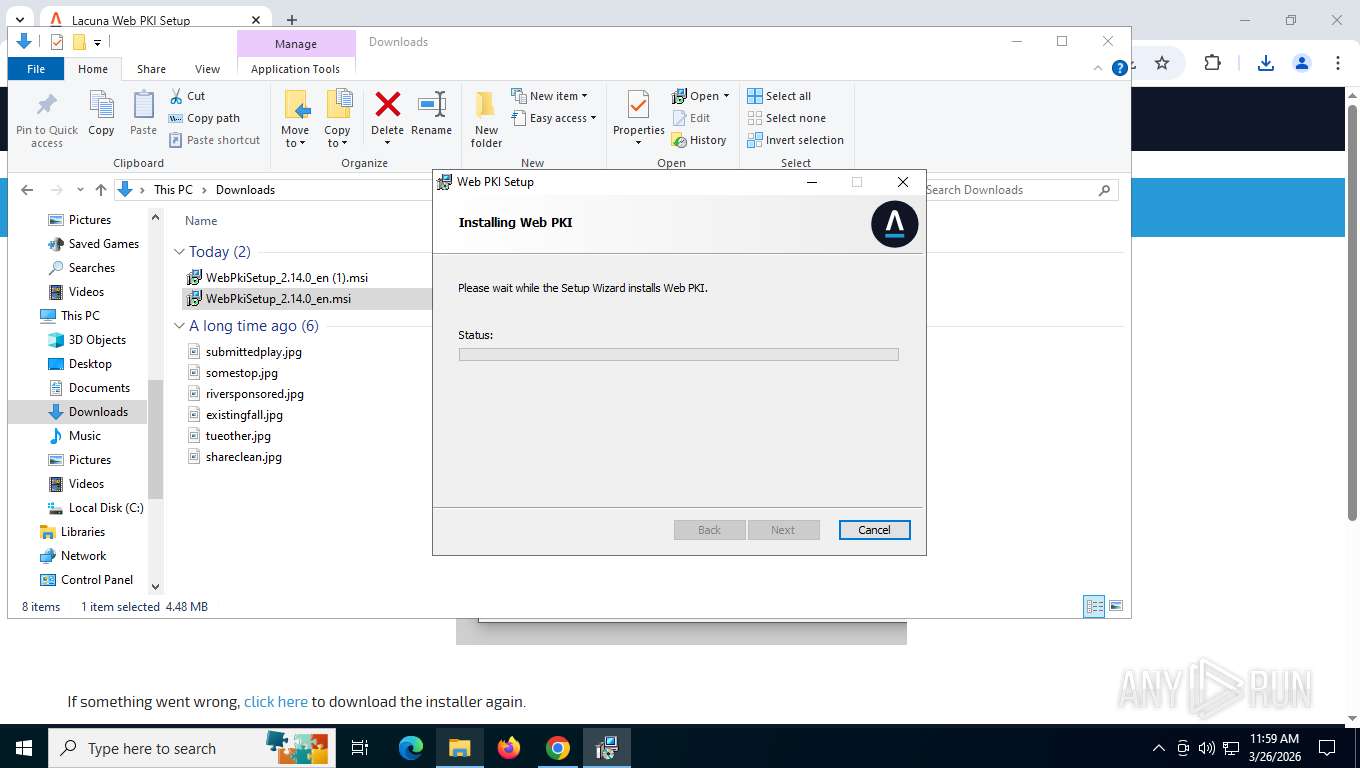Switch to the View ribbon tab
The height and width of the screenshot is (768, 1360).
click(207, 69)
